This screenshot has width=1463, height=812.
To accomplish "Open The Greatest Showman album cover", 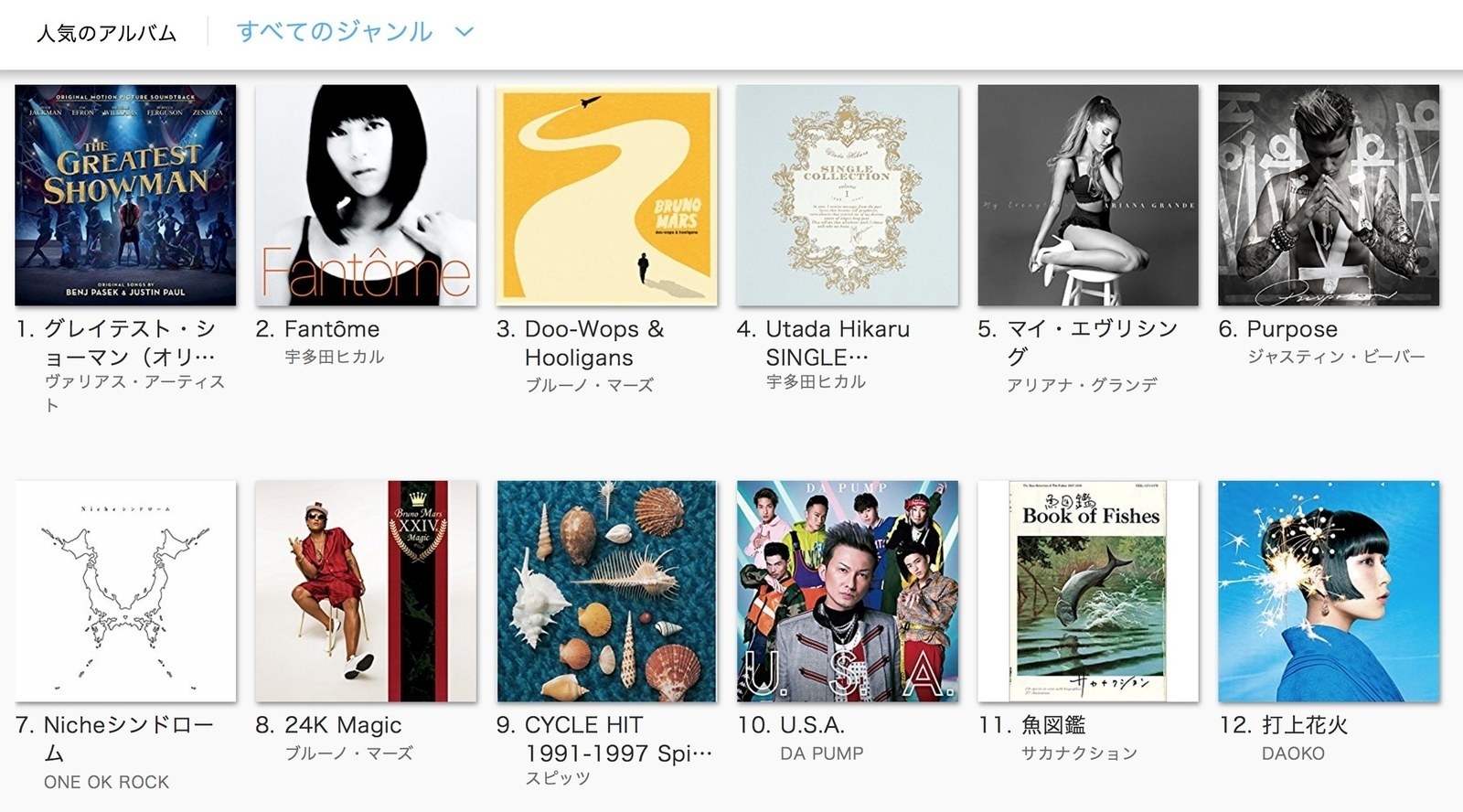I will pos(125,195).
